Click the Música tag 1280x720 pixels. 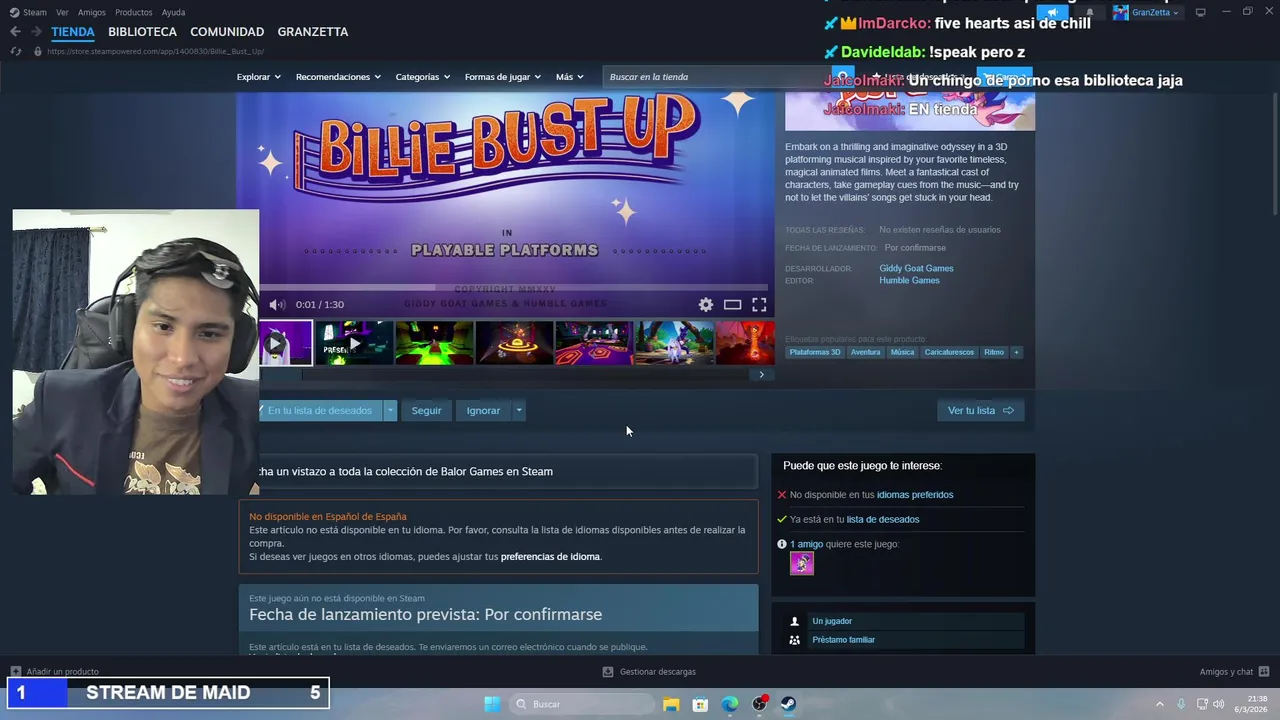(x=903, y=352)
